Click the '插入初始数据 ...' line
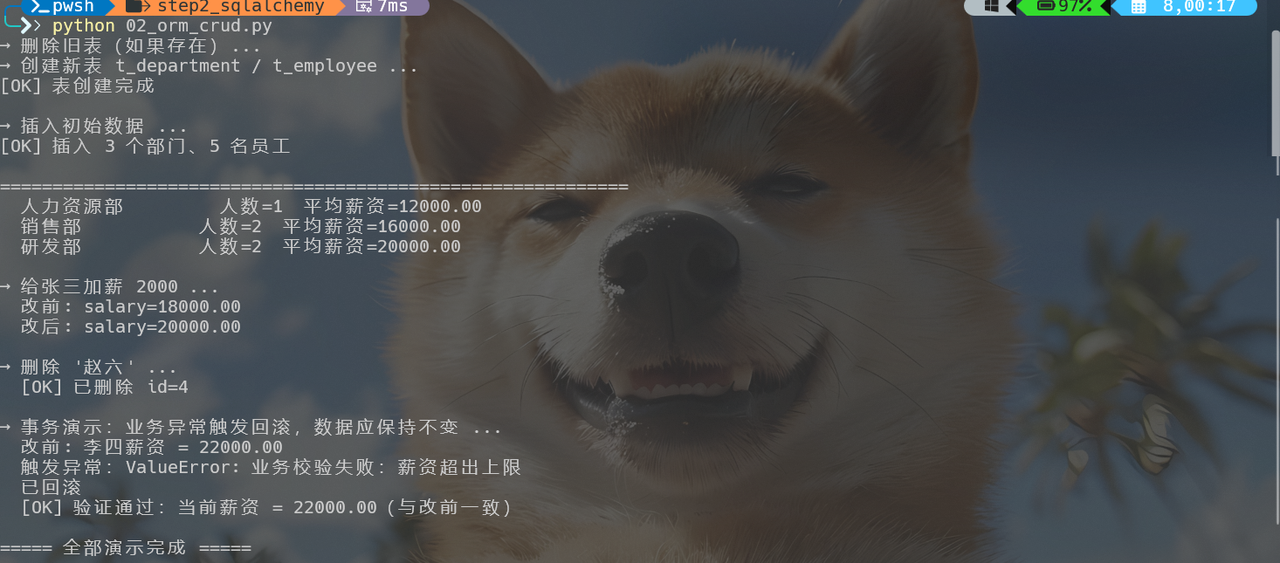 click(94, 127)
